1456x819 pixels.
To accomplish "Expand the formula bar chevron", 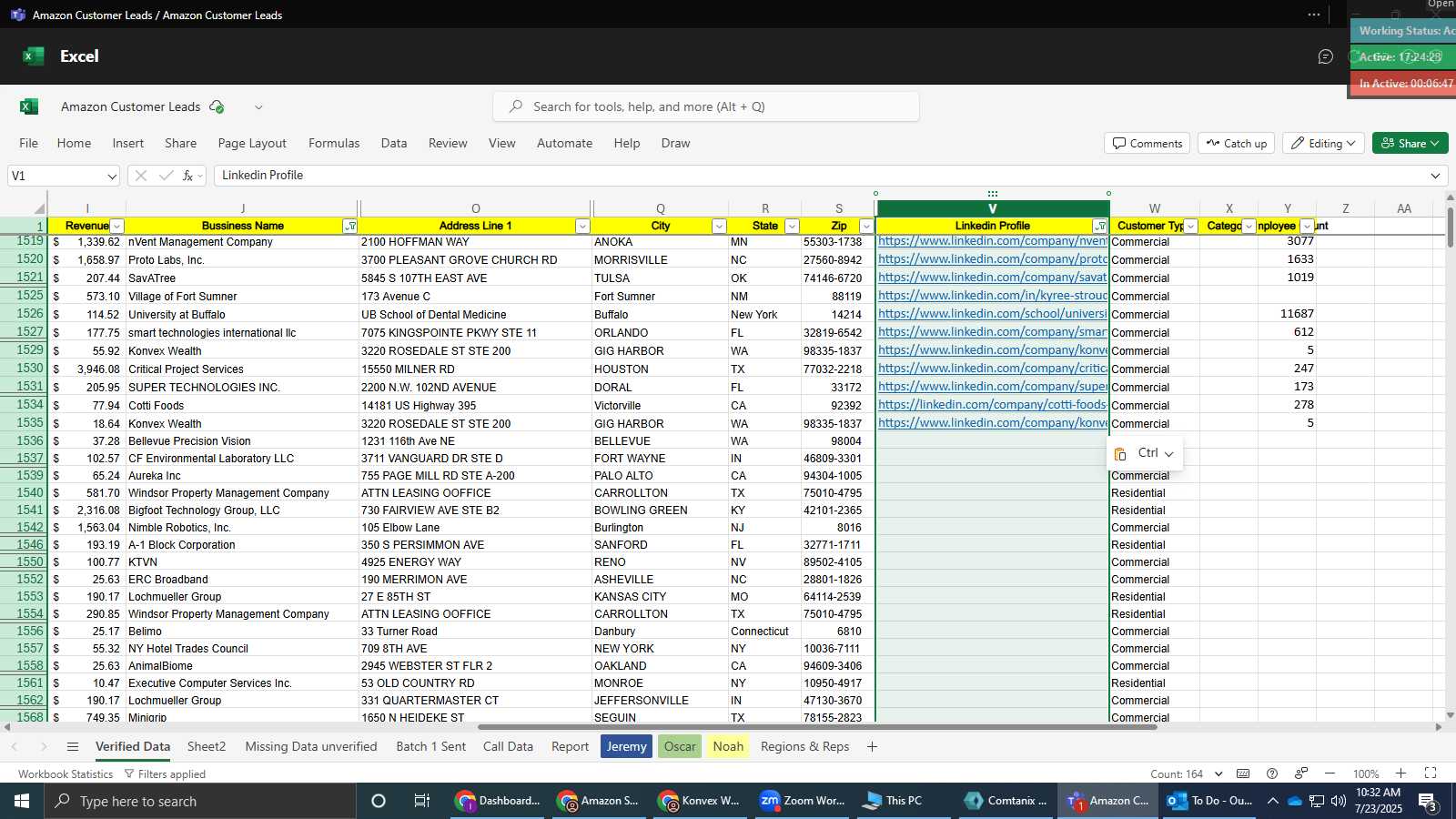I will pyautogui.click(x=1436, y=176).
